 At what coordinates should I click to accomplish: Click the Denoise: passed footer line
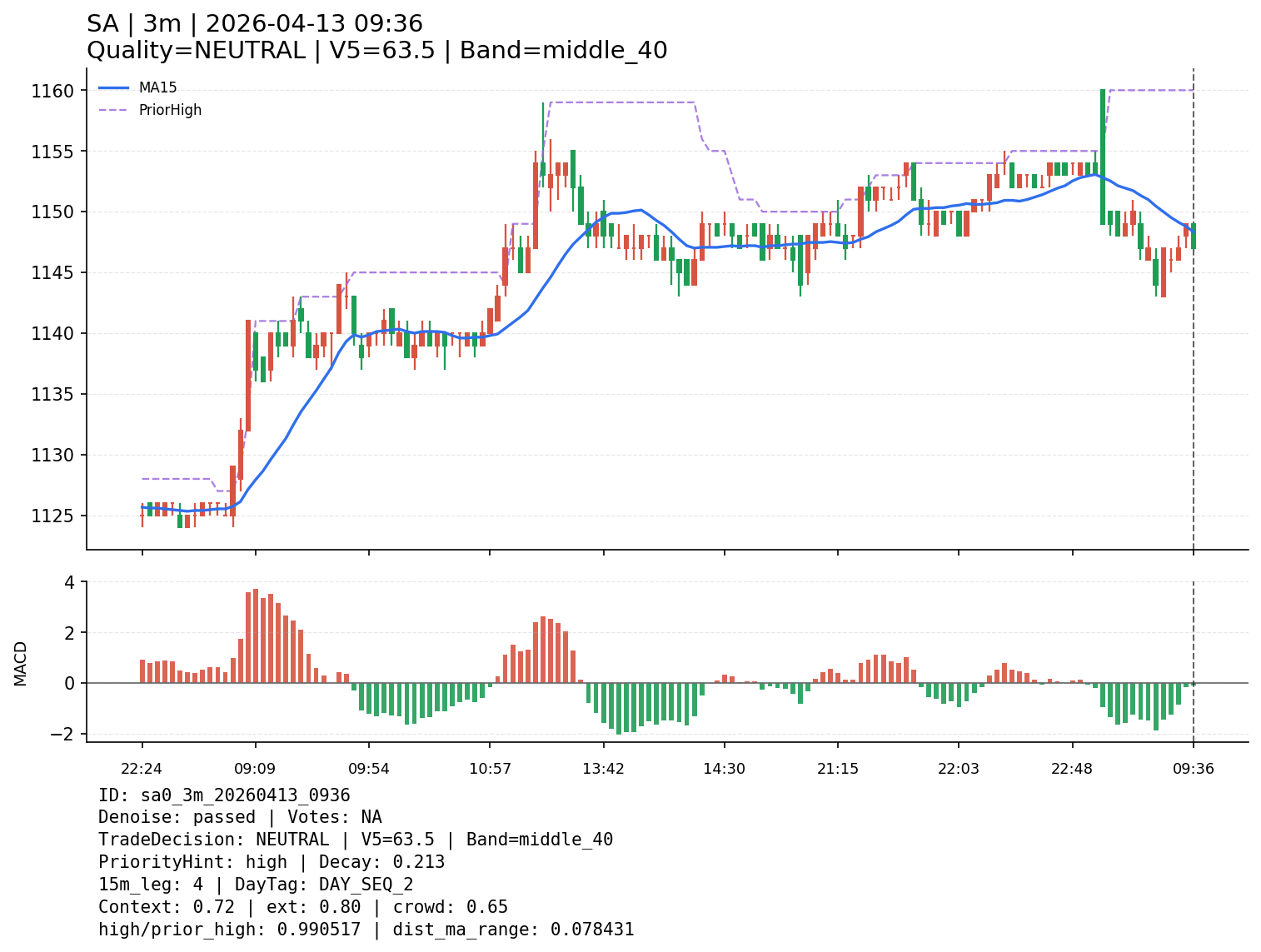click(x=240, y=818)
